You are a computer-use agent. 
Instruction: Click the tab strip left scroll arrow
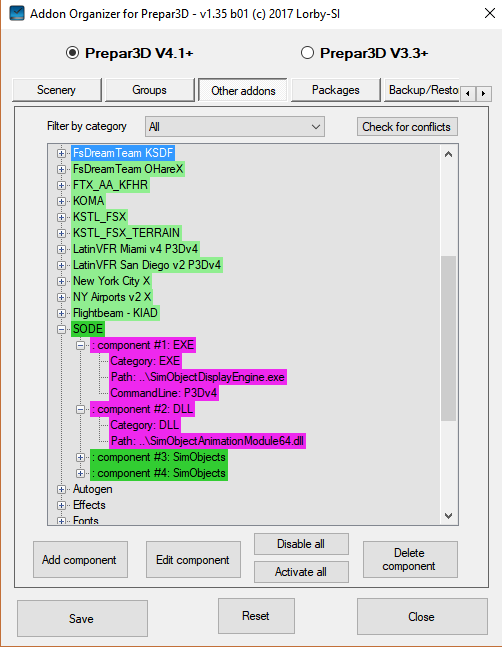(x=468, y=94)
